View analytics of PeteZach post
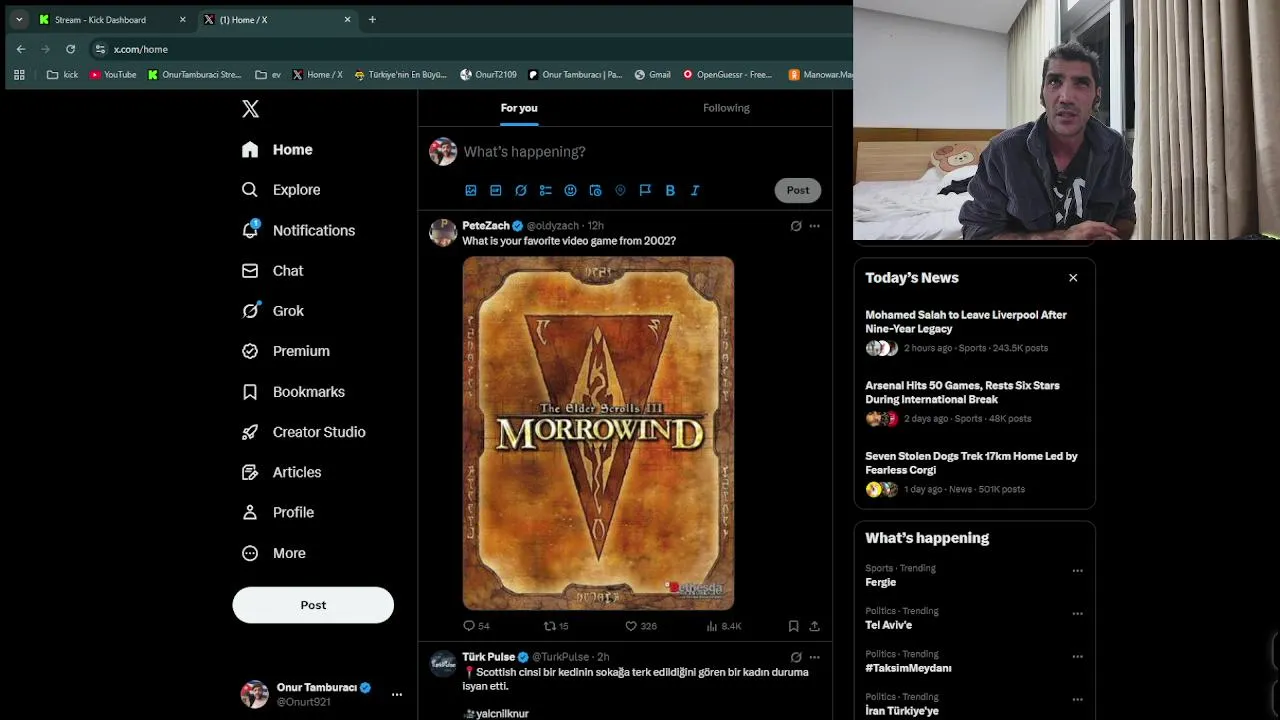This screenshot has width=1280, height=720. [724, 626]
